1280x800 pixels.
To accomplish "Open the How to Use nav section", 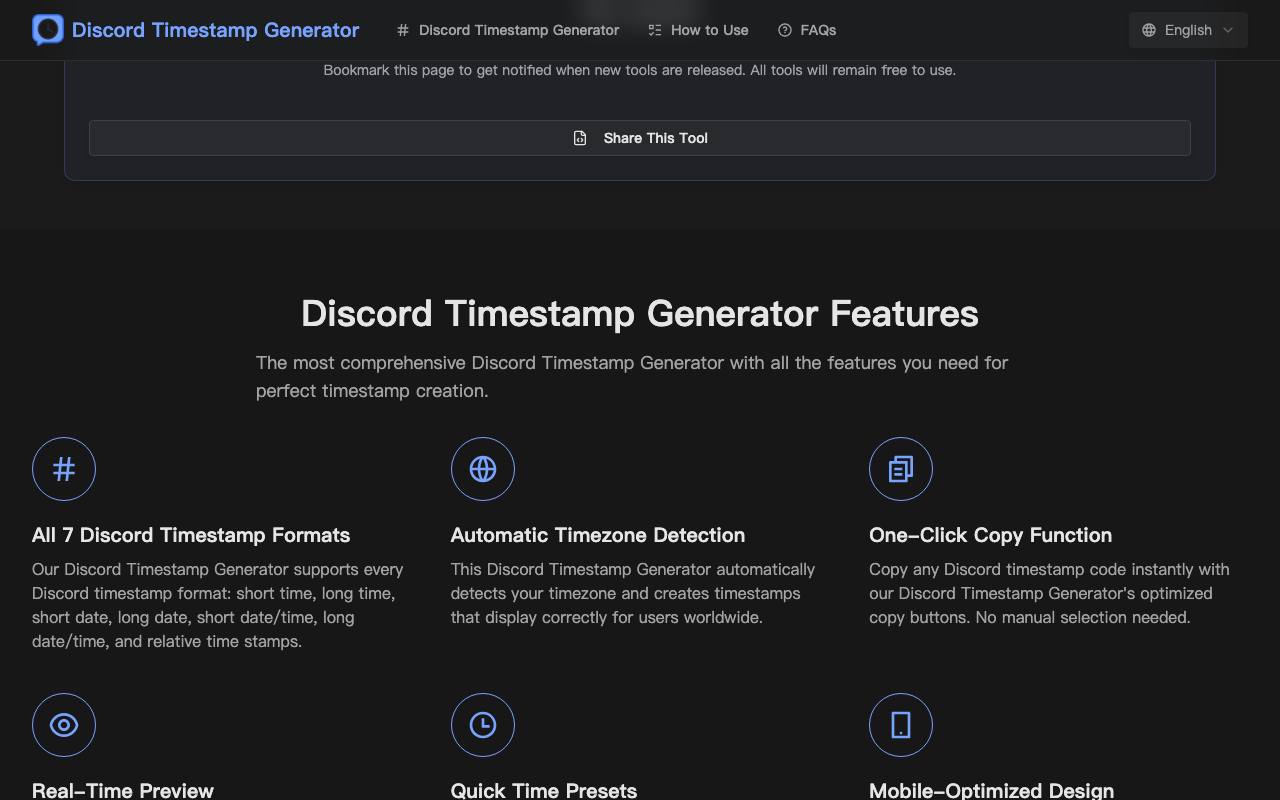I will coord(698,30).
